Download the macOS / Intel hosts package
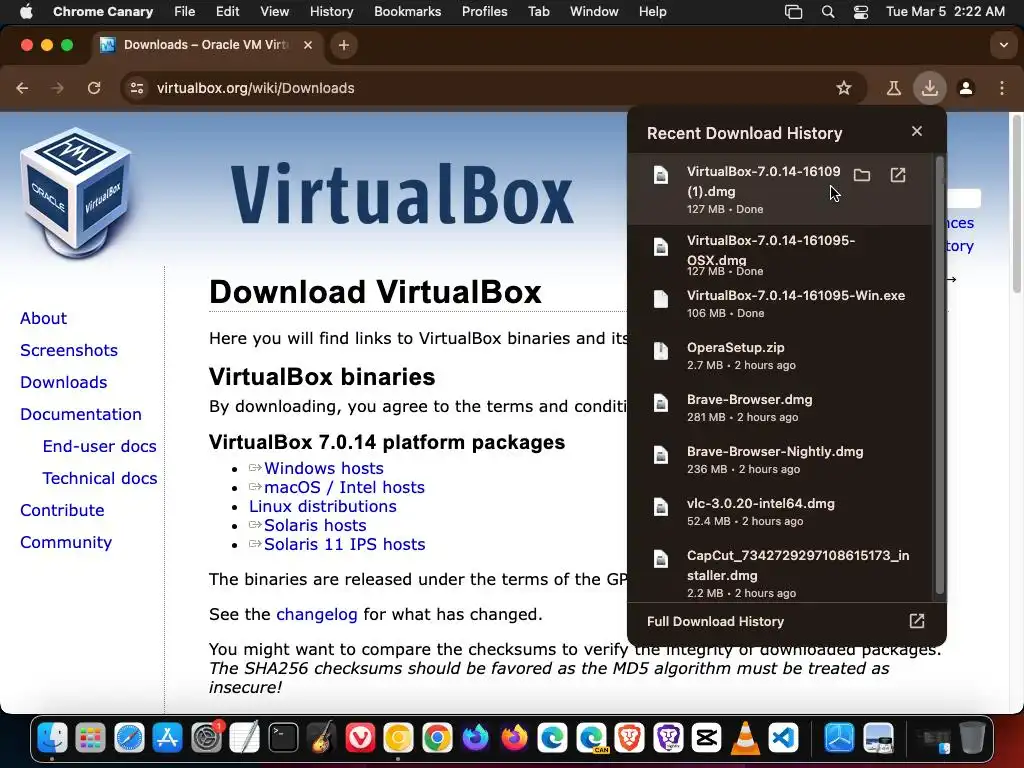 (344, 487)
